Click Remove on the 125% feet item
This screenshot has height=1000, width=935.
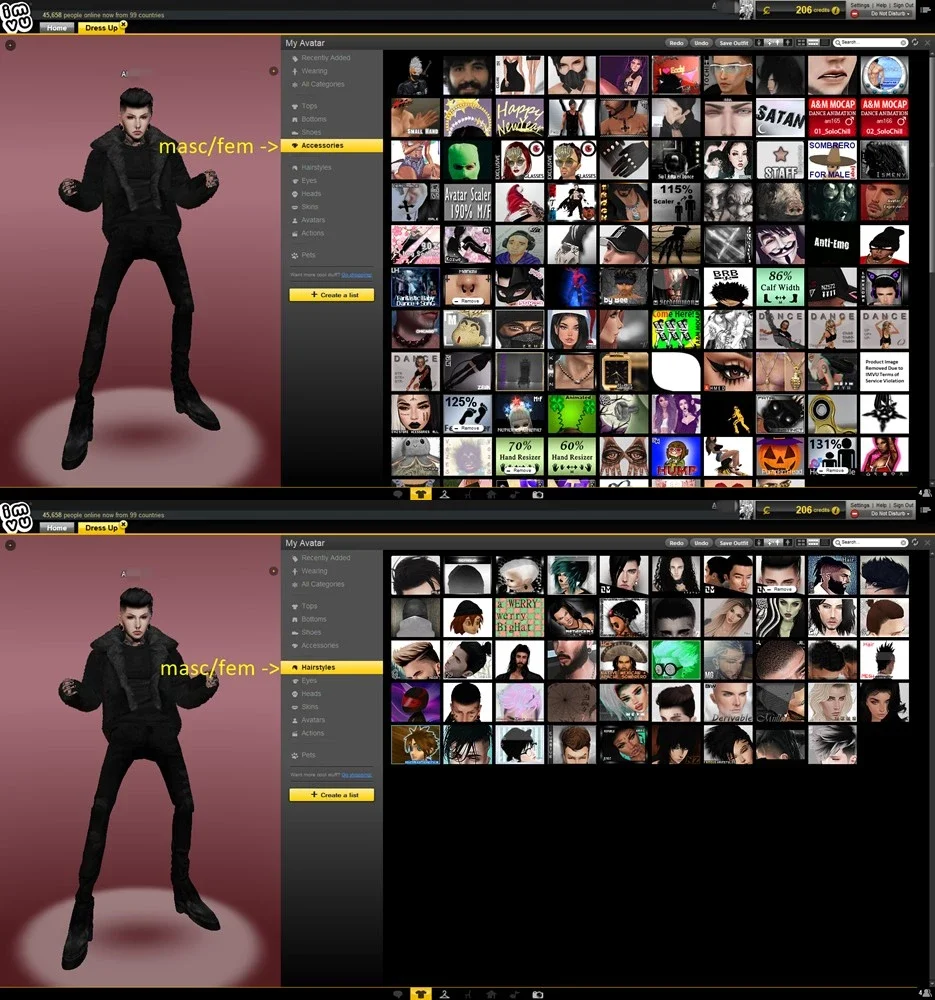point(468,429)
